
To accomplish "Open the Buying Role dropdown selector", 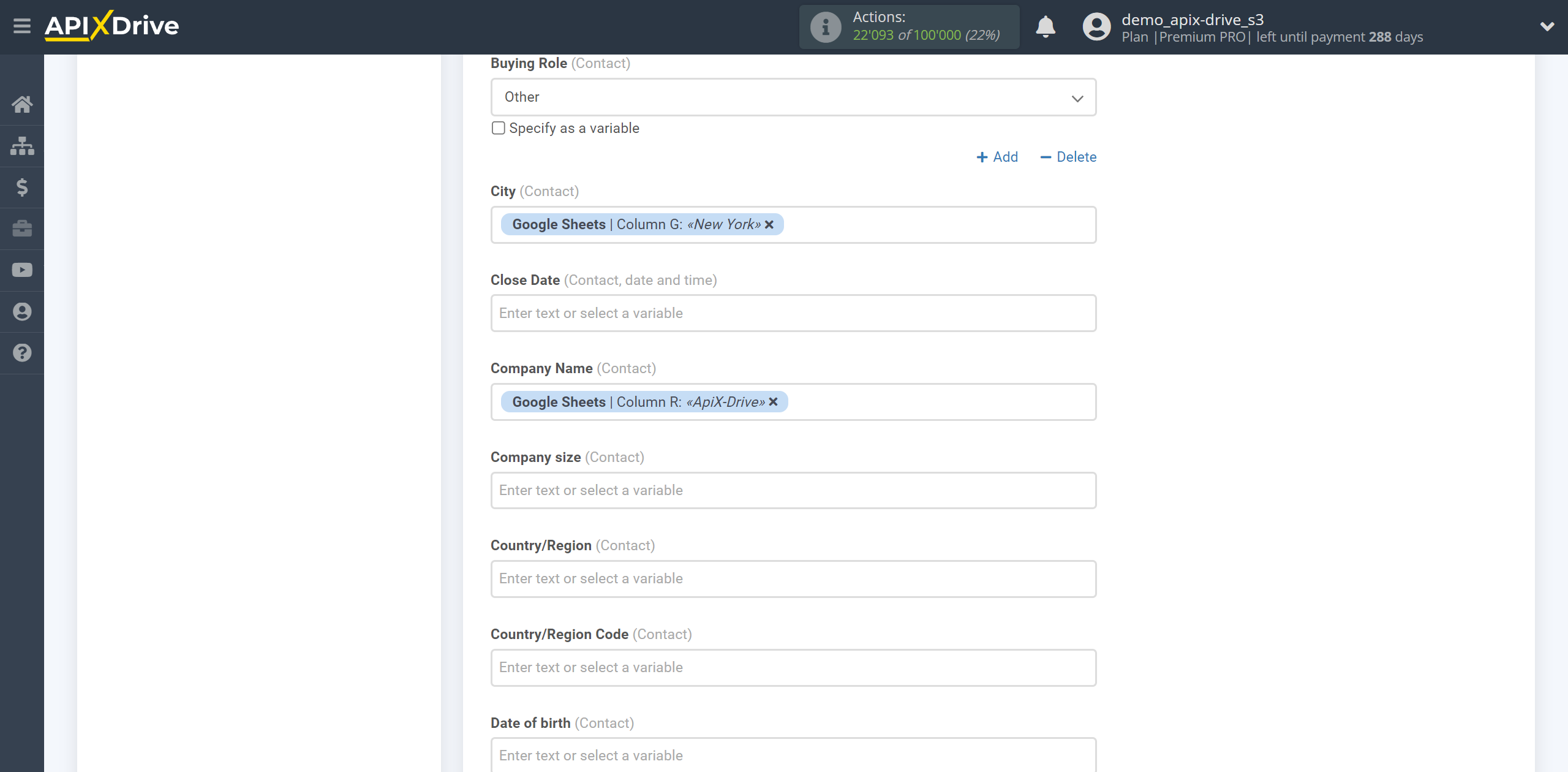I will click(x=793, y=97).
